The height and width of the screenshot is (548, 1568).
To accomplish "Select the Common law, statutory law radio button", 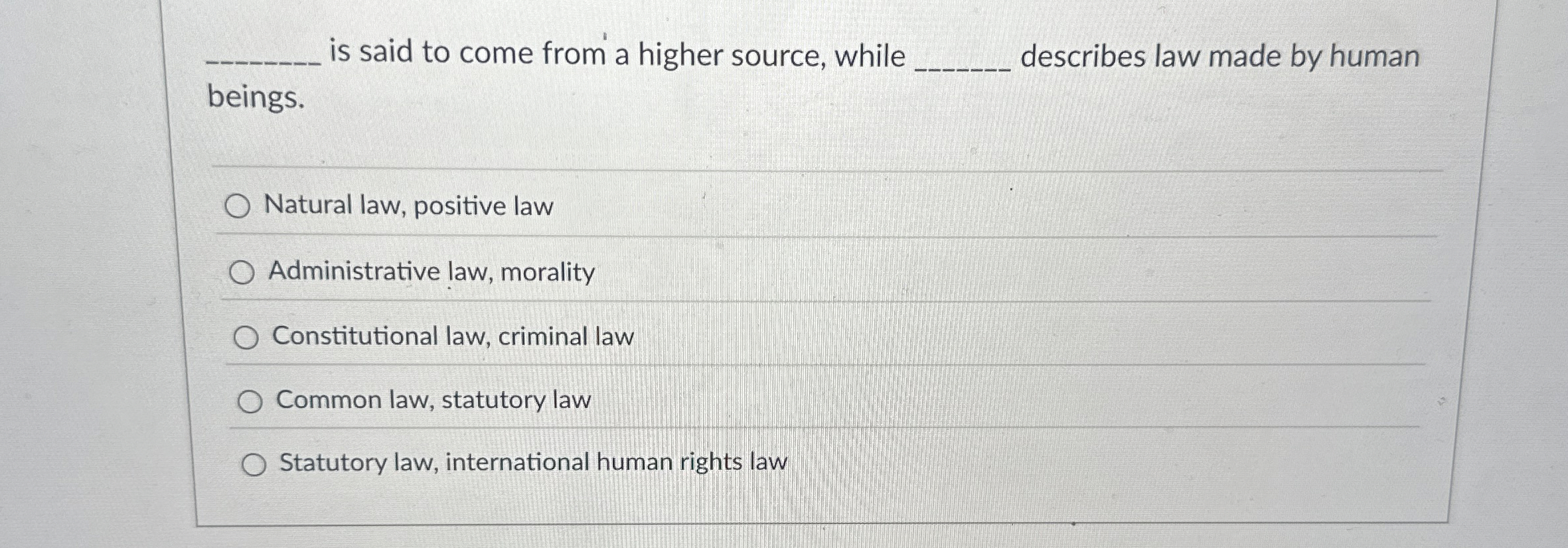I will (251, 401).
